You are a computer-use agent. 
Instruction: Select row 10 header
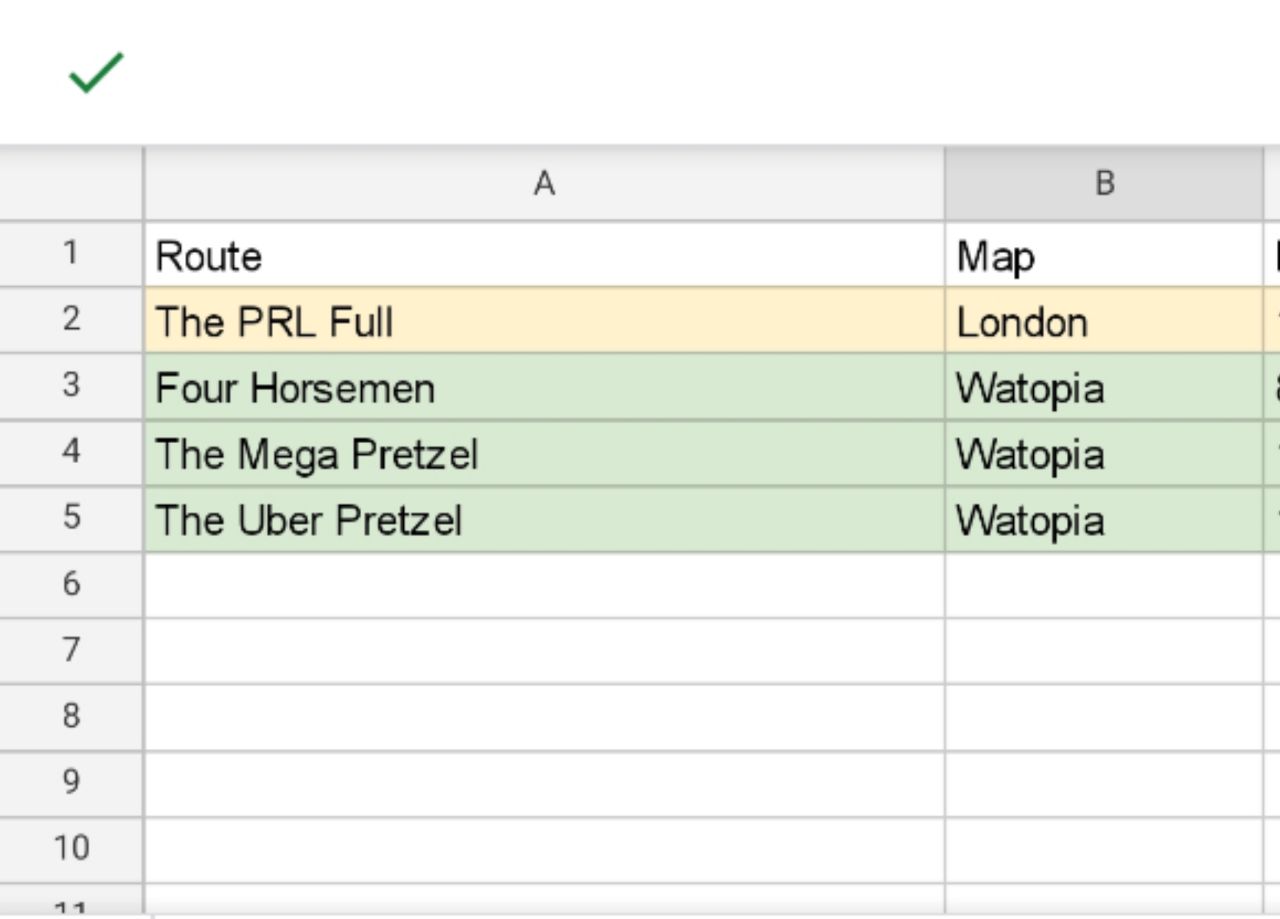coord(71,849)
